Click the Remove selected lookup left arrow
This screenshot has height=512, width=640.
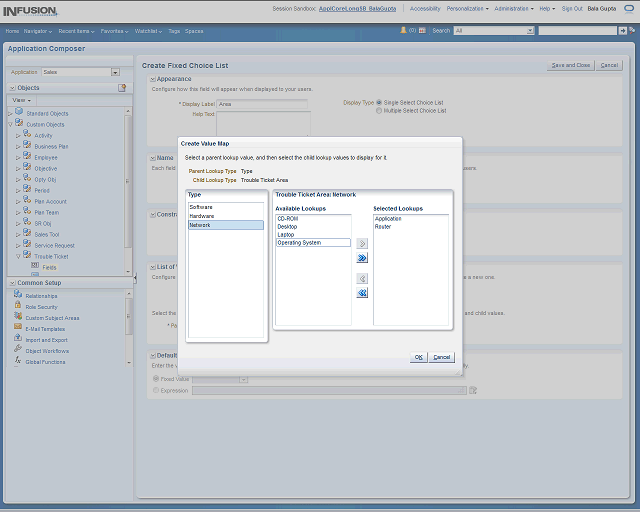pos(362,278)
